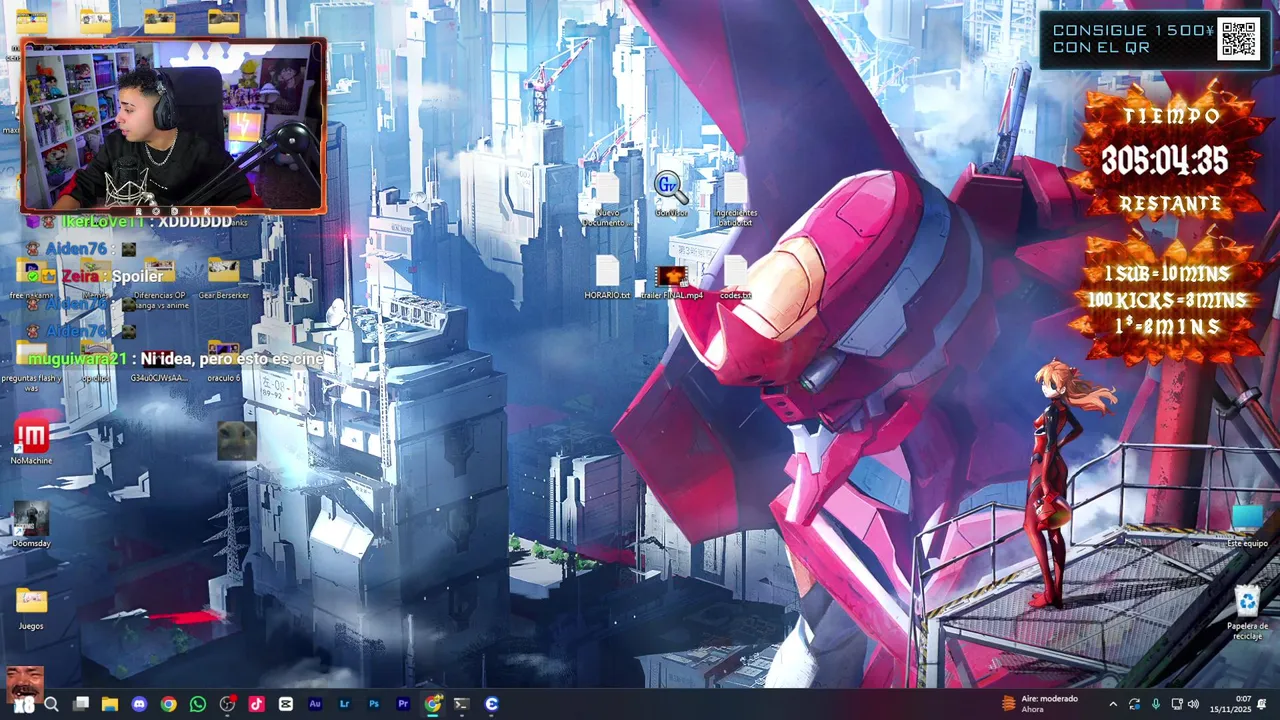Select the codes.txt file icon
The width and height of the screenshot is (1280, 720).
735,277
